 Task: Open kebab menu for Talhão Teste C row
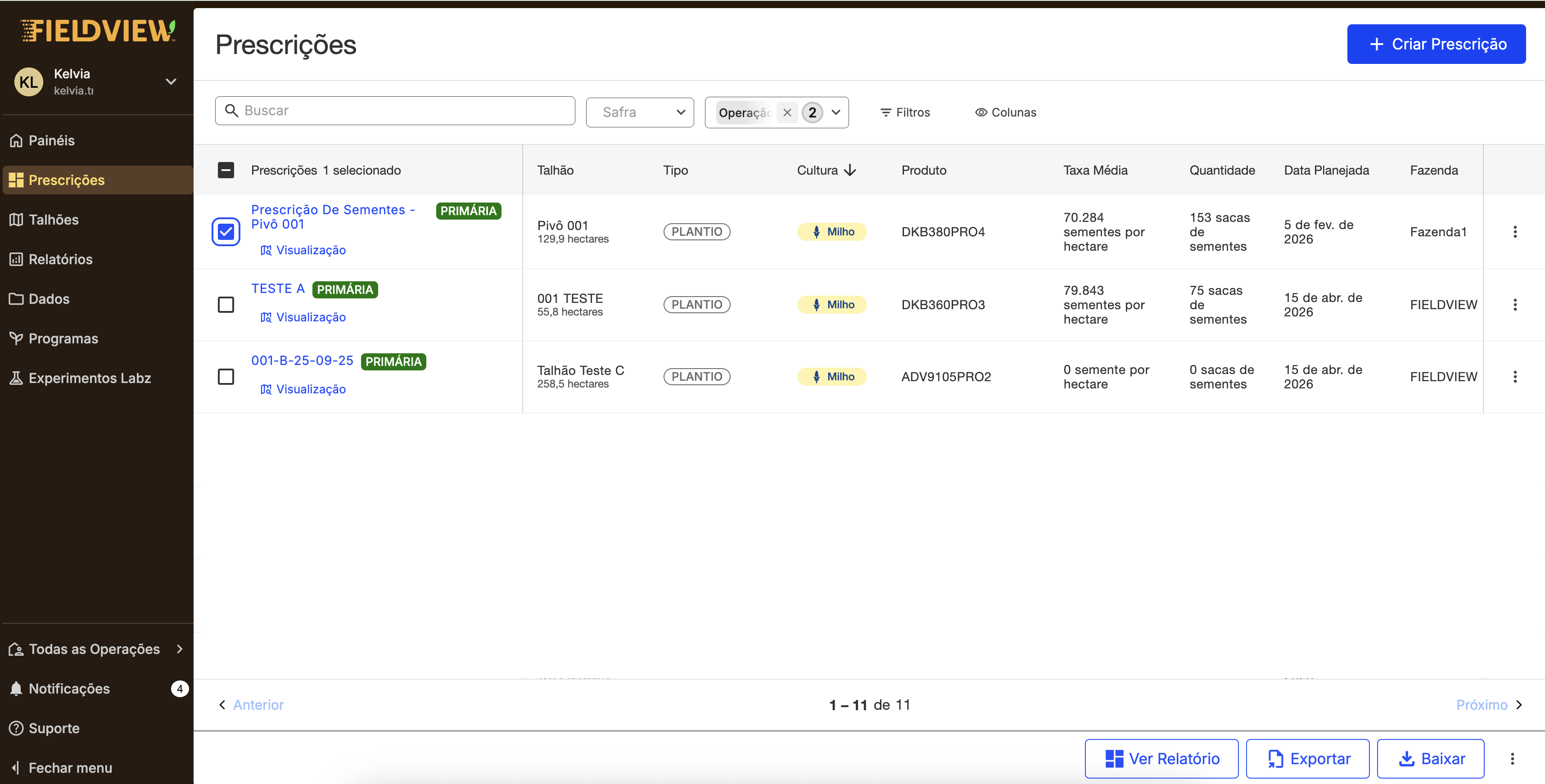[1514, 376]
